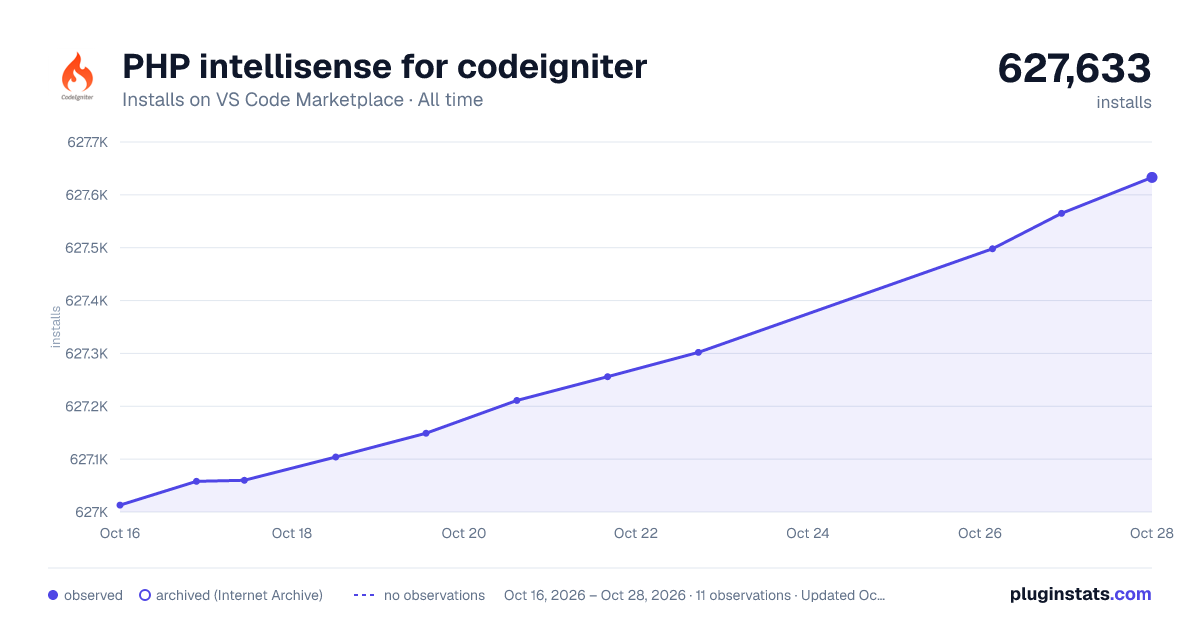Select the final data point on Oct 28
The image size is (1200, 630).
point(1152,177)
